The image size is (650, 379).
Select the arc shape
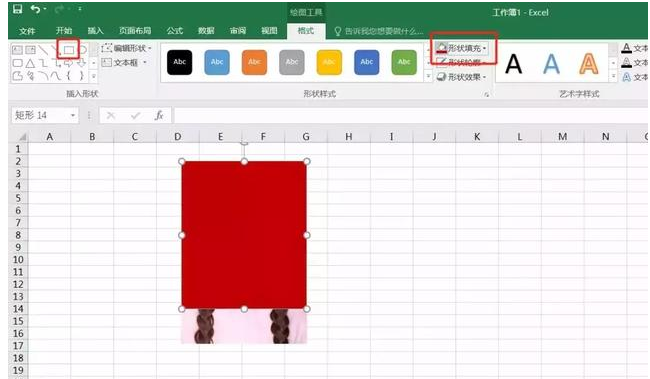point(43,76)
